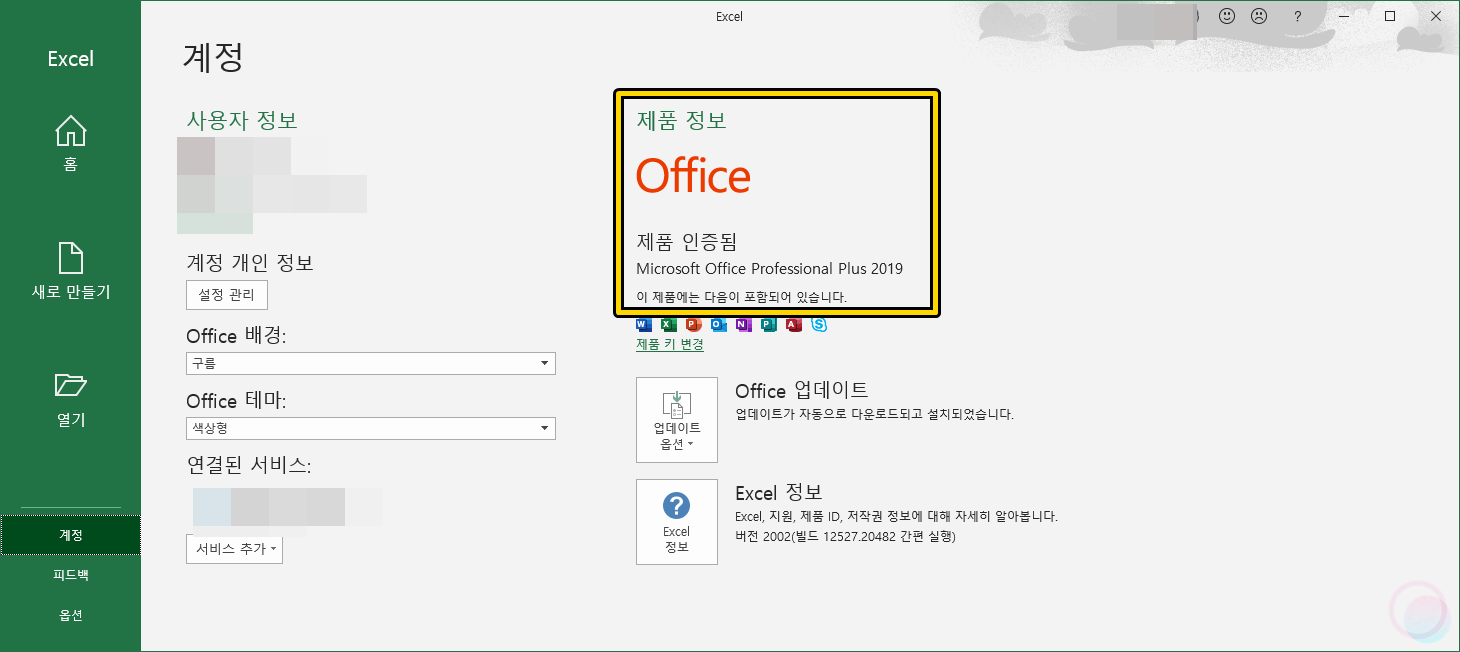The width and height of the screenshot is (1460, 652).
Task: Click the 설정 관리 manage settings button
Action: [x=227, y=295]
